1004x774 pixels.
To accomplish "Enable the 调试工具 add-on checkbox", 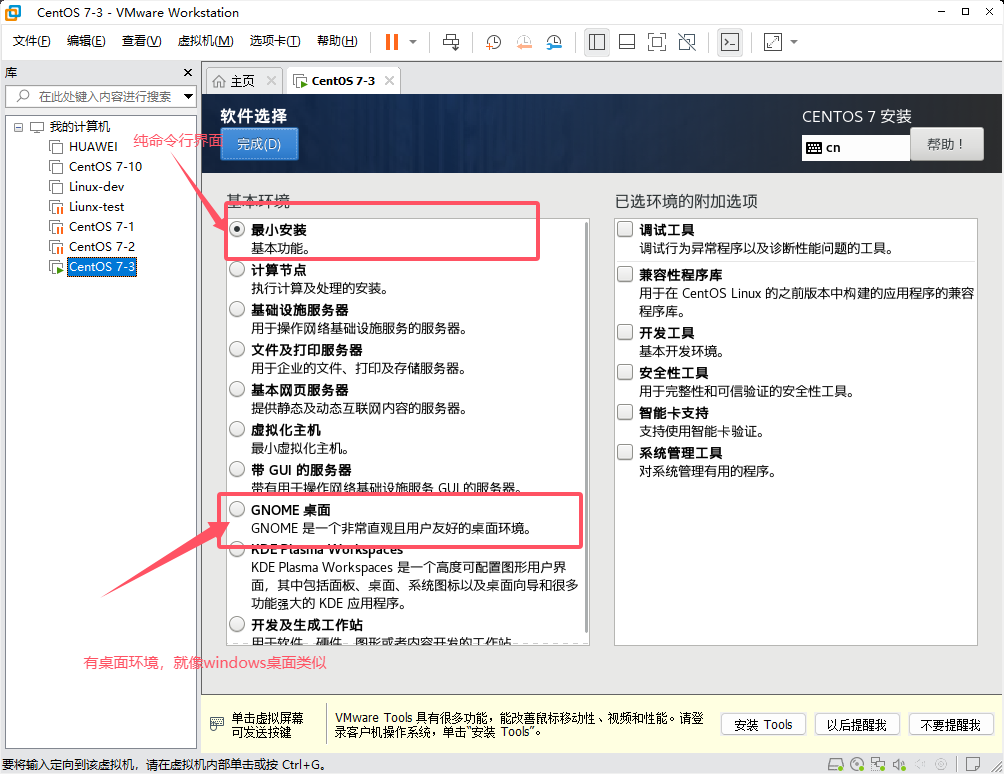I will point(625,229).
